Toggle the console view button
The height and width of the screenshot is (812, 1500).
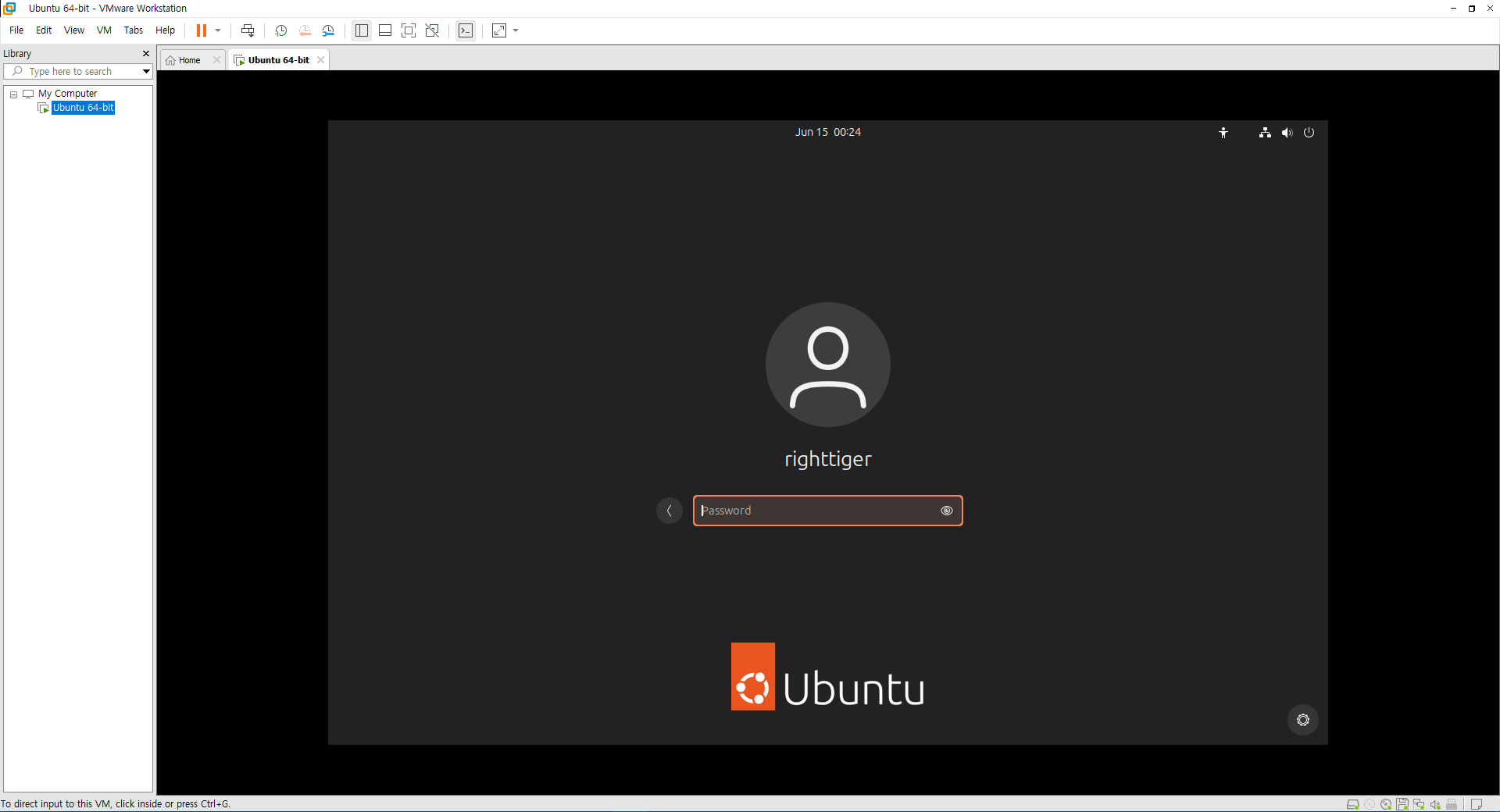(x=466, y=30)
